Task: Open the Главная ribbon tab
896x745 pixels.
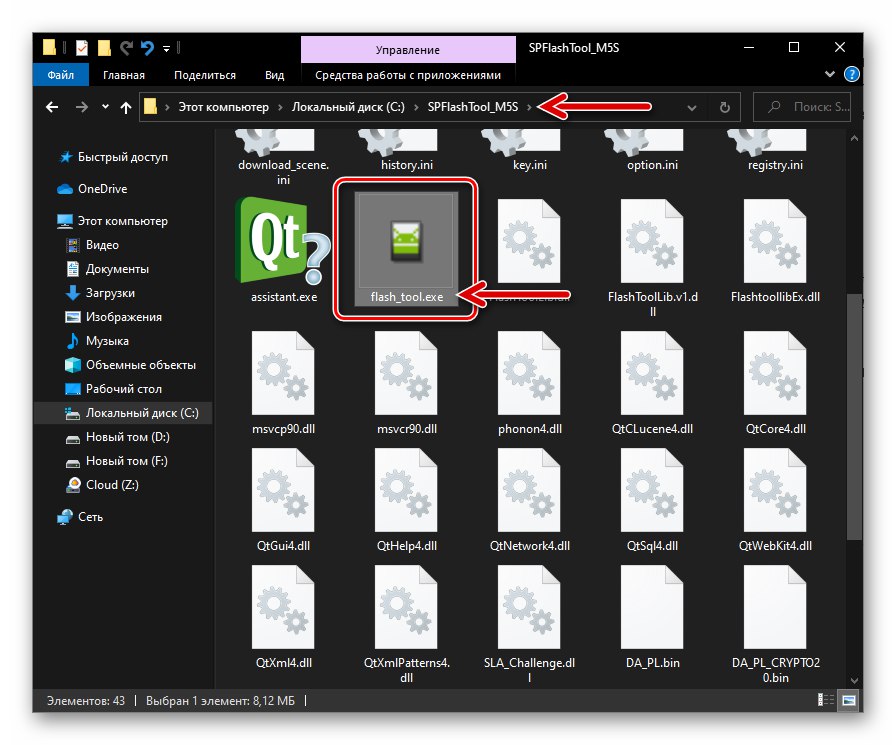Action: (124, 75)
